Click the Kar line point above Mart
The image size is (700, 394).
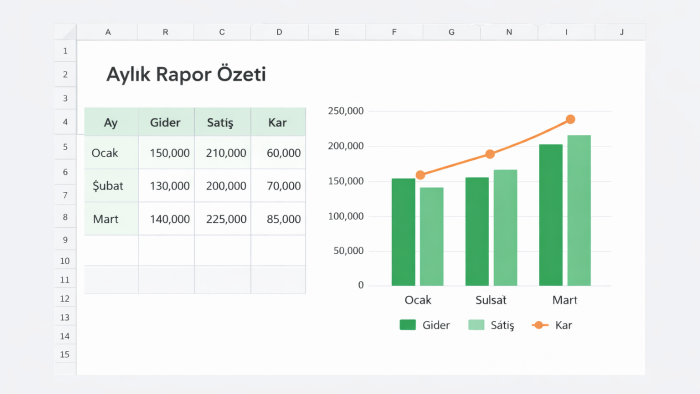[x=570, y=119]
